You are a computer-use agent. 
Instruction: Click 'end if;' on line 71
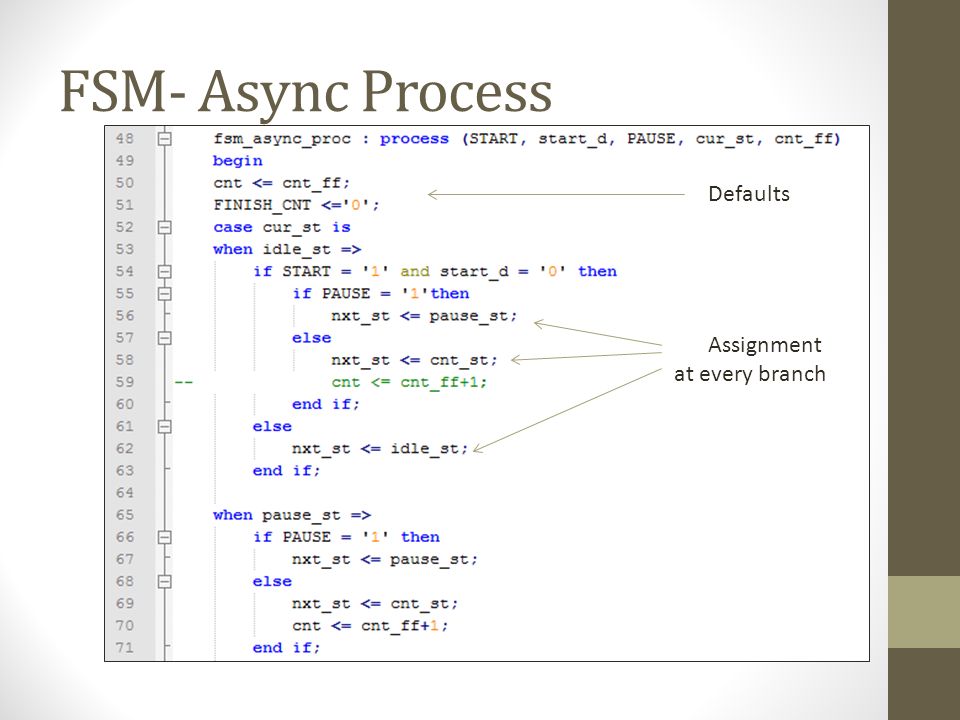pyautogui.click(x=287, y=648)
